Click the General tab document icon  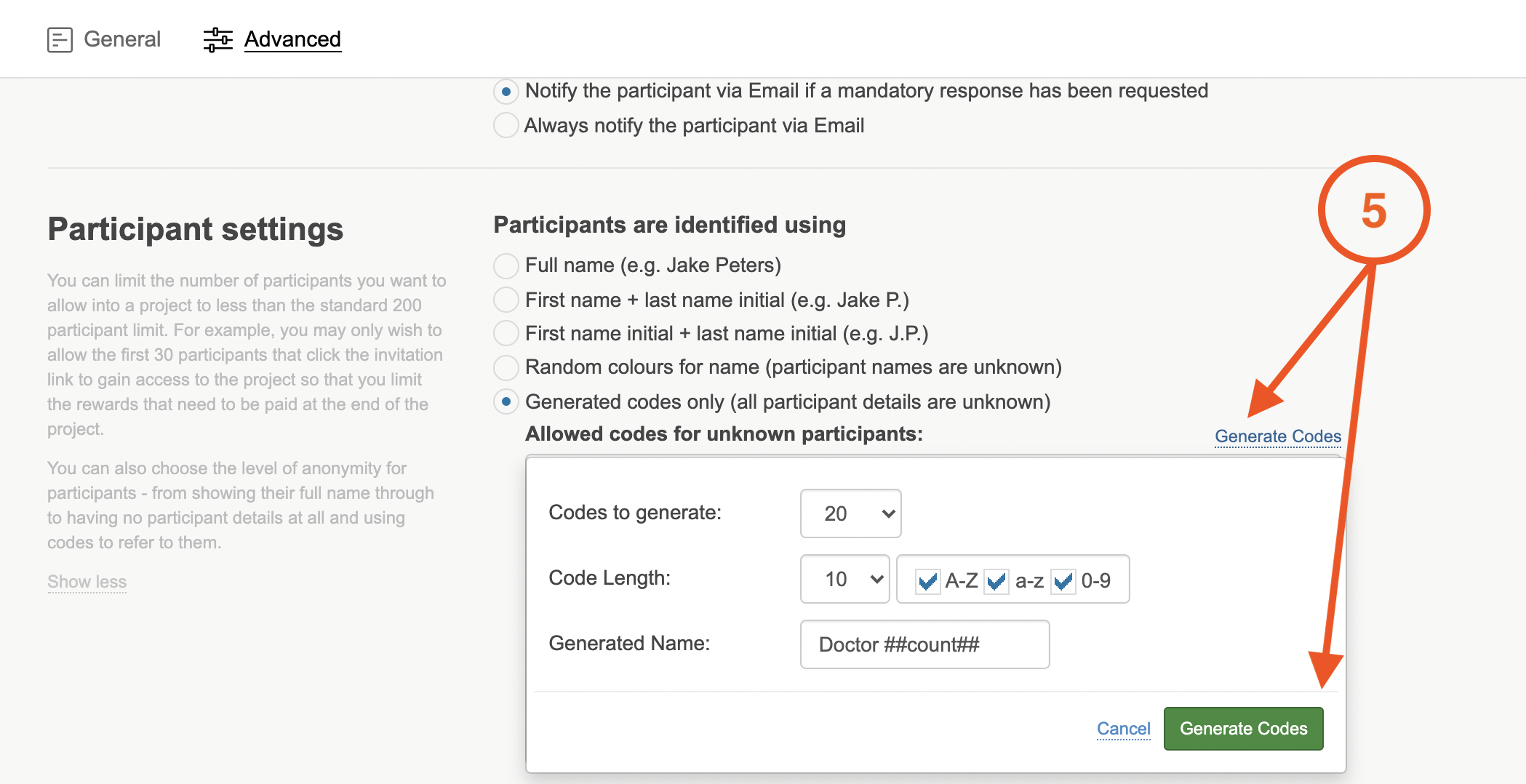click(x=60, y=39)
